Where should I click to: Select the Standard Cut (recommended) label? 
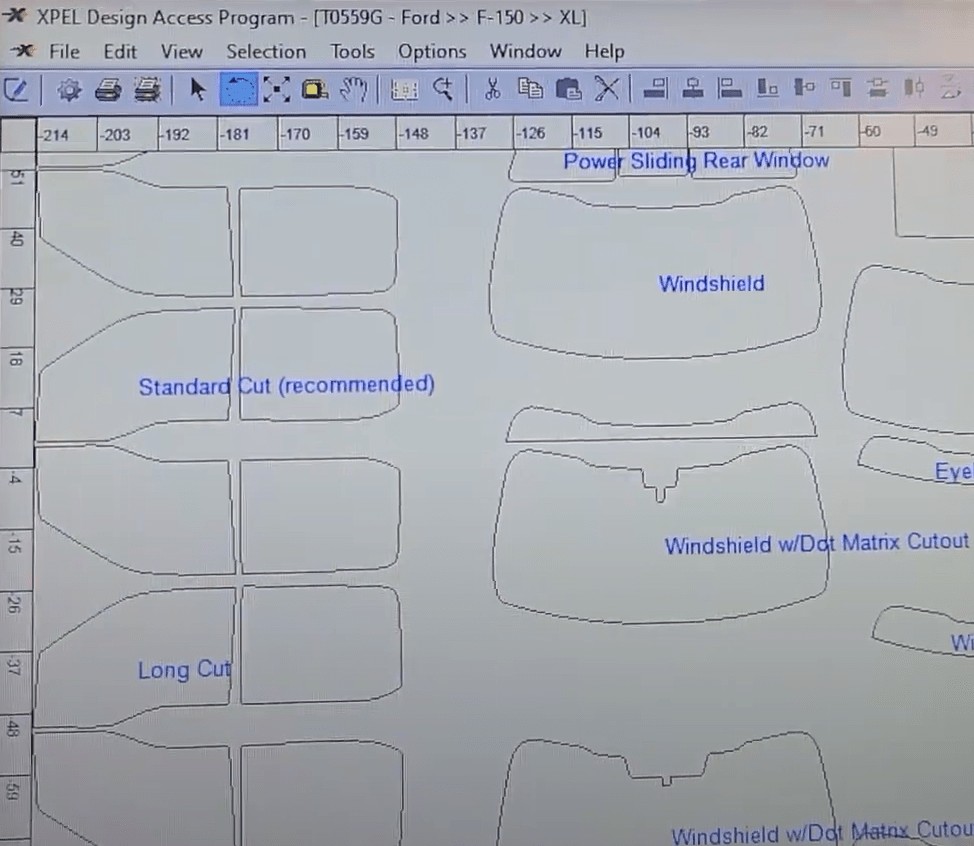(286, 386)
